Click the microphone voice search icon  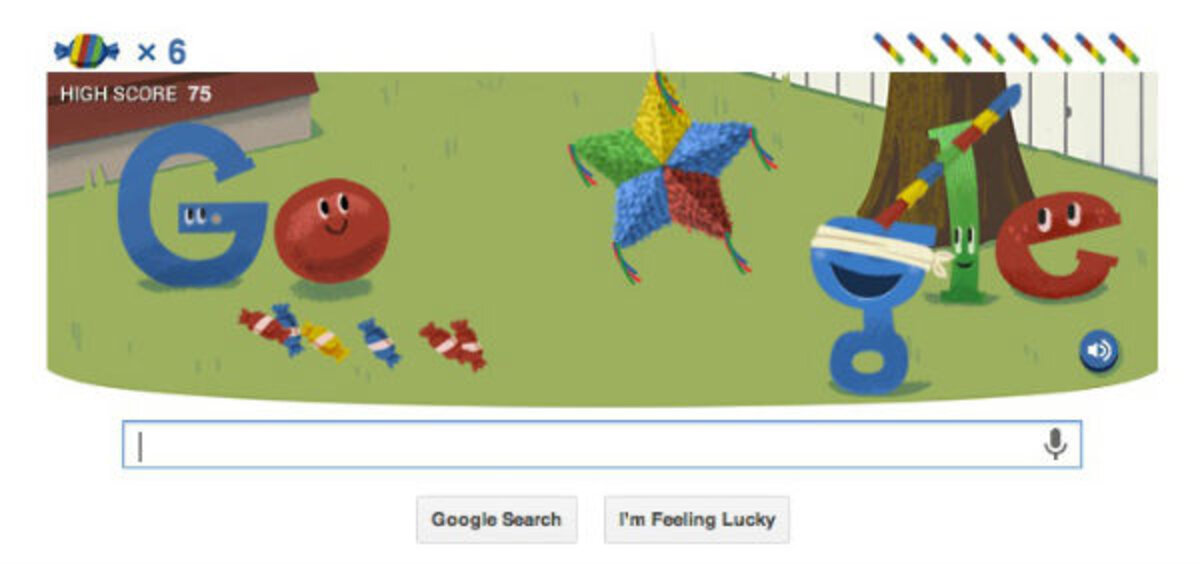coord(1055,445)
